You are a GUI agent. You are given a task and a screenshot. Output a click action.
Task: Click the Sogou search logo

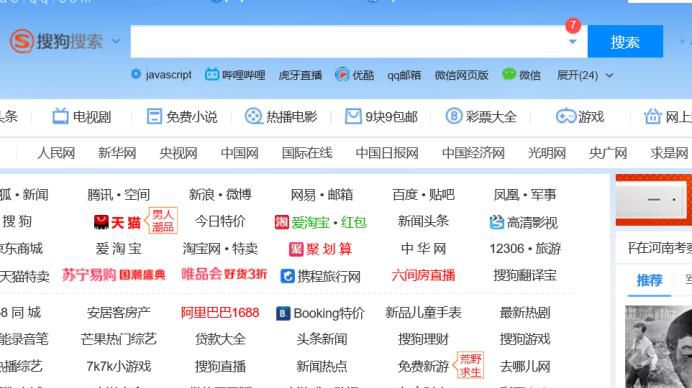(x=56, y=41)
